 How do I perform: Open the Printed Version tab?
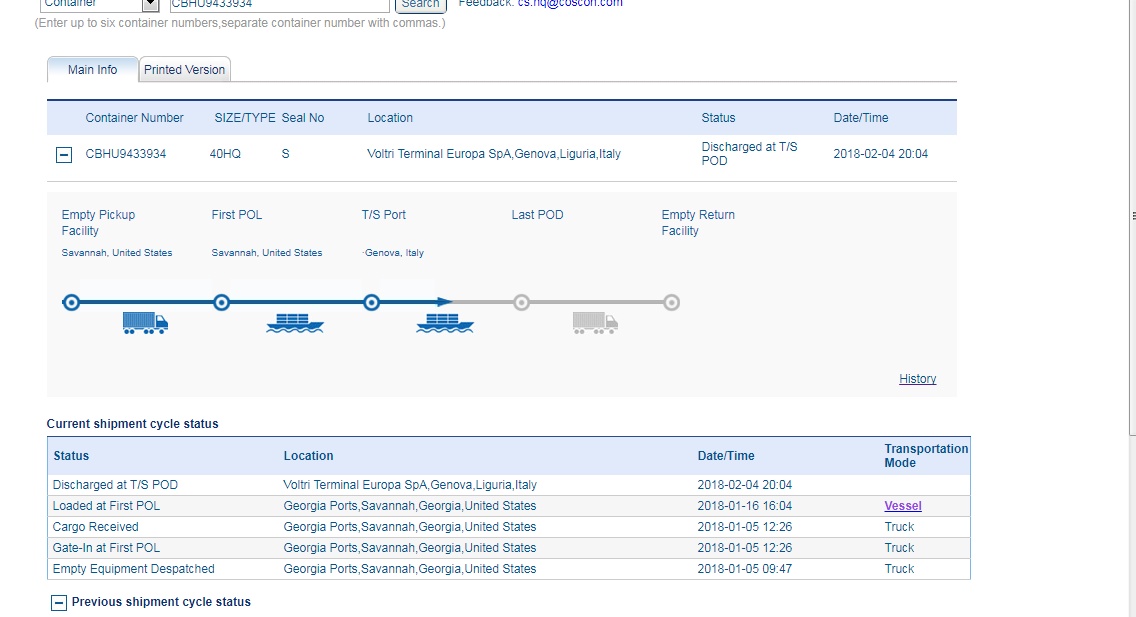point(184,70)
